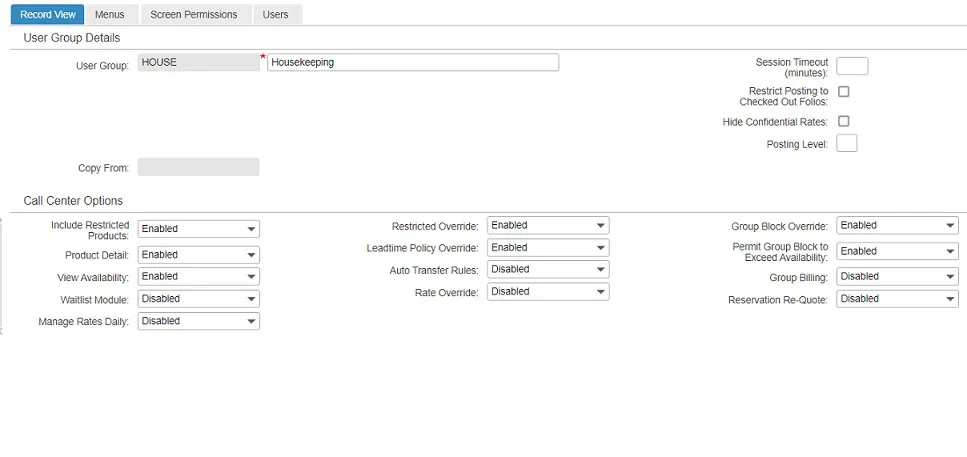Click the 'Waitlist Module:' label
Screen dimensions: 967x457
[x=94, y=300]
